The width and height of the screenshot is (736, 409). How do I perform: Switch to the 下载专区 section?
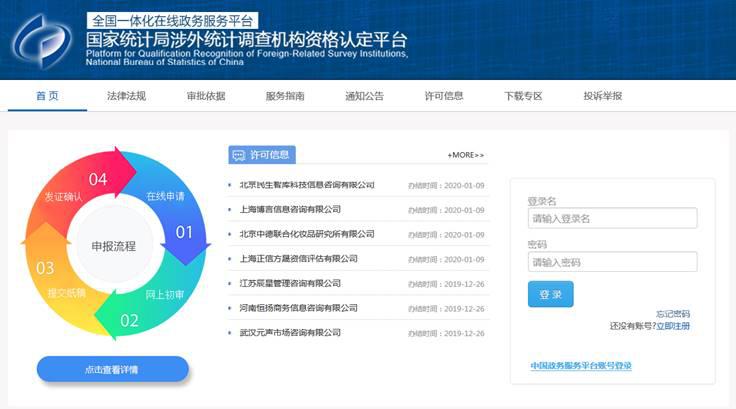click(x=523, y=96)
